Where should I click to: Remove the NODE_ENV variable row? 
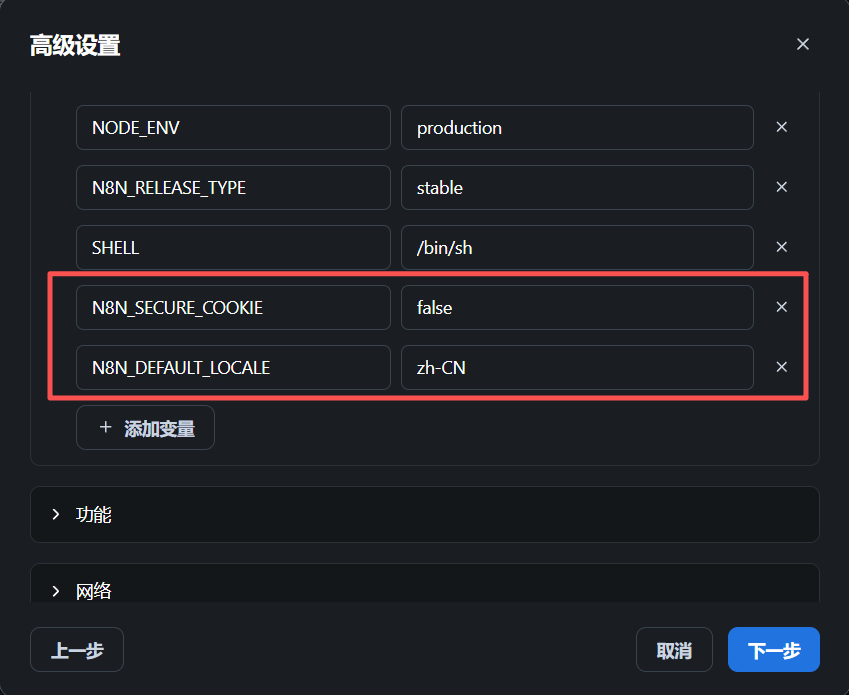pyautogui.click(x=781, y=127)
